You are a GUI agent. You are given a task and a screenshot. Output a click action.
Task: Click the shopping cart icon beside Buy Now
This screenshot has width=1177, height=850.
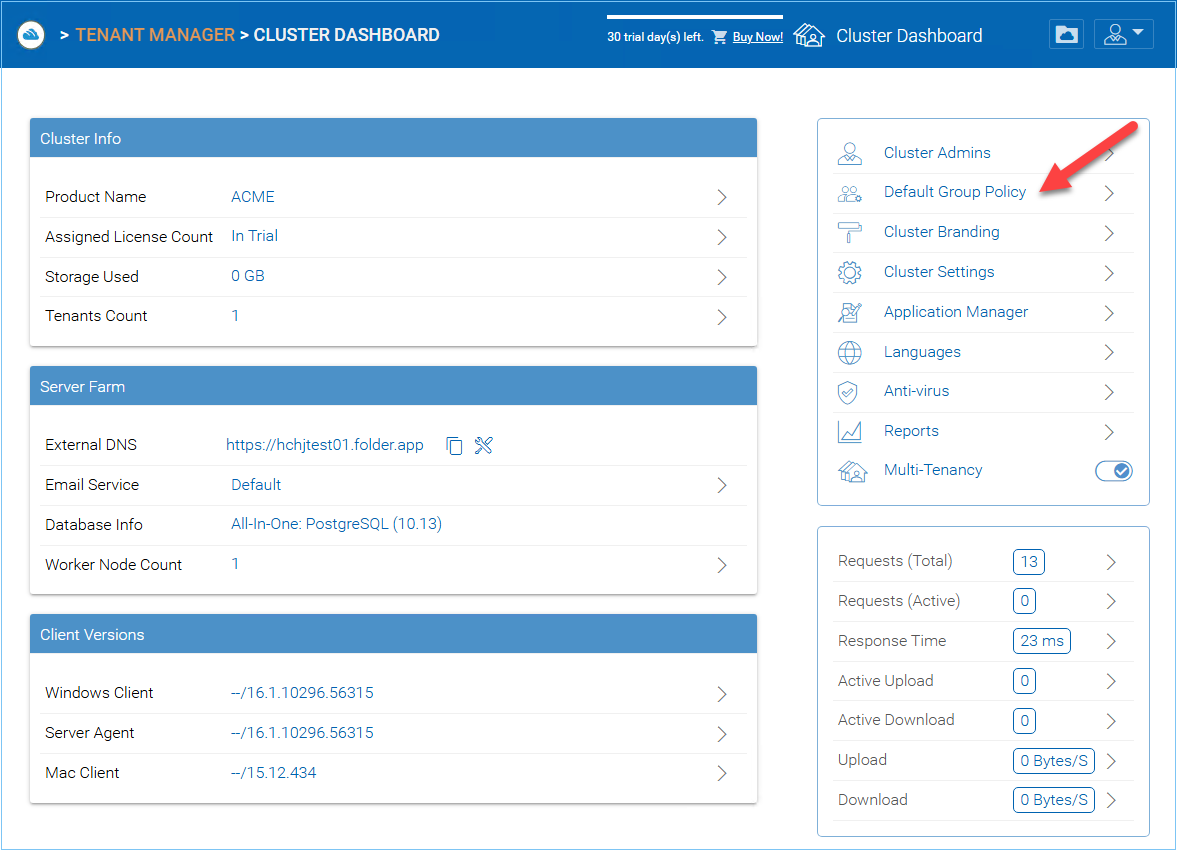coord(719,37)
